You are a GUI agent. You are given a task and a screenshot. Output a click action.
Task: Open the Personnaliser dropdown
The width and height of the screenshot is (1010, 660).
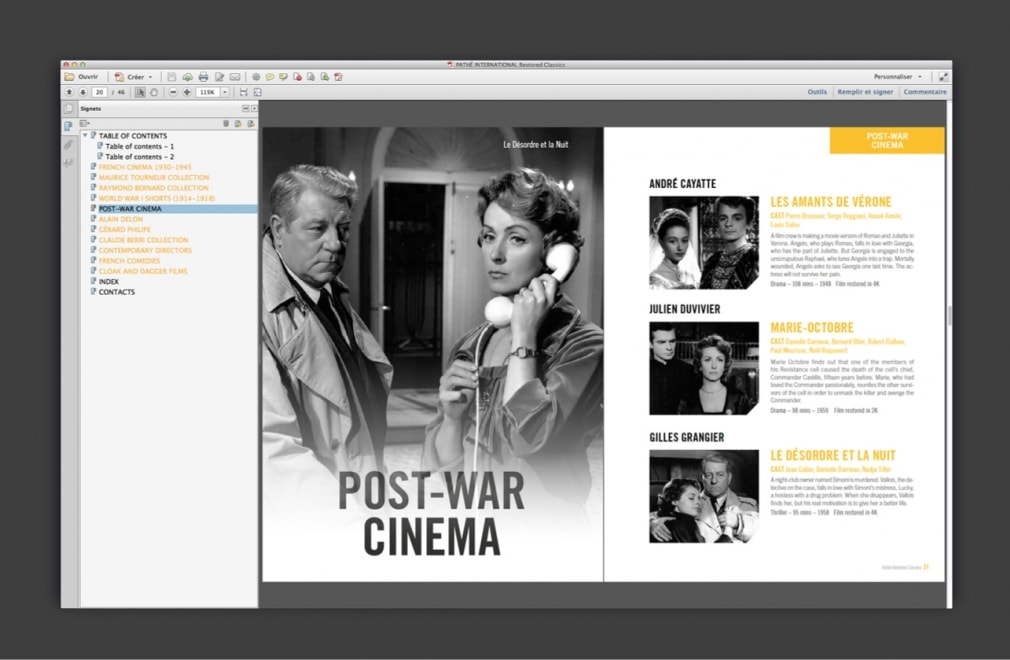[895, 76]
